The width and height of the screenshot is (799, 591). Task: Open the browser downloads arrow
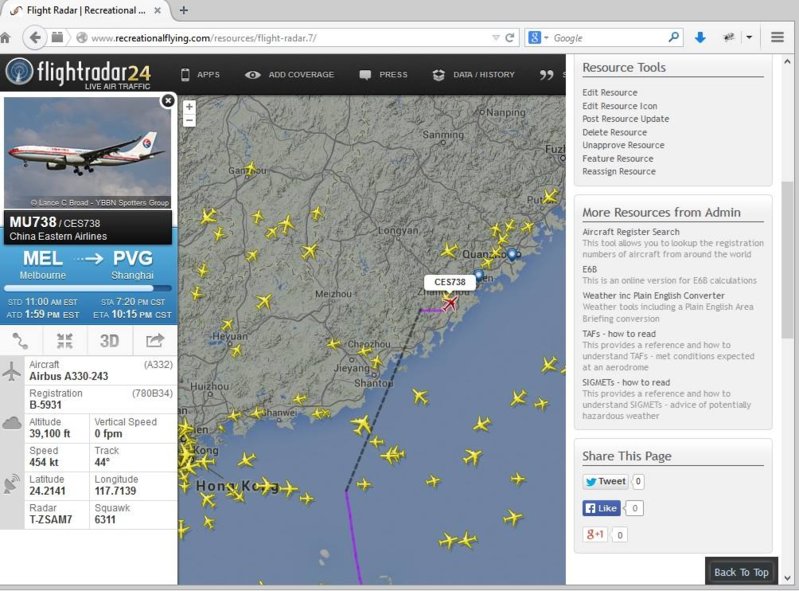700,37
